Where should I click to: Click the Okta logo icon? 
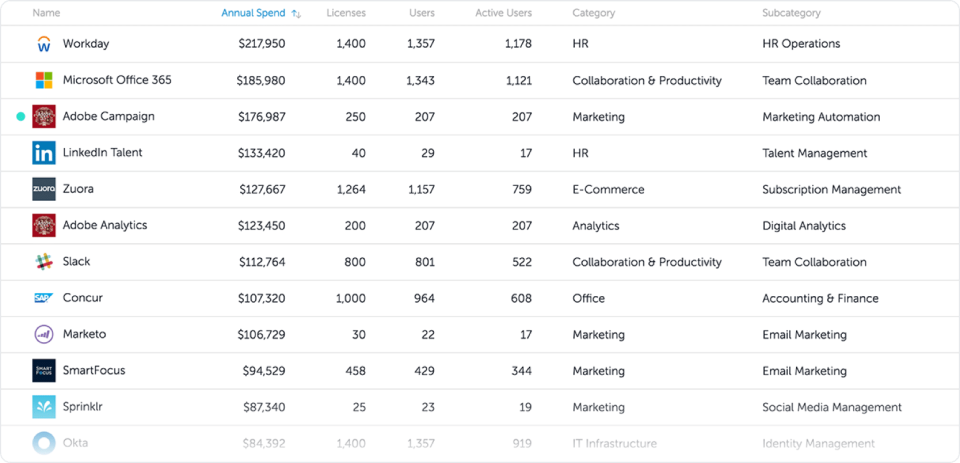pos(44,443)
